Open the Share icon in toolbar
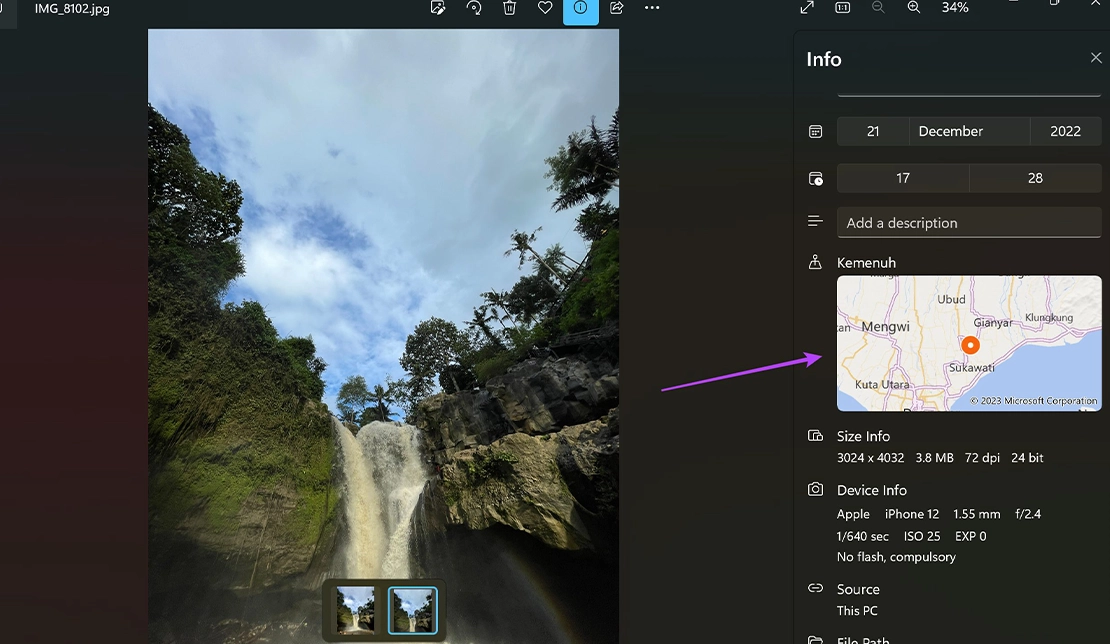The image size is (1110, 644). coord(617,8)
